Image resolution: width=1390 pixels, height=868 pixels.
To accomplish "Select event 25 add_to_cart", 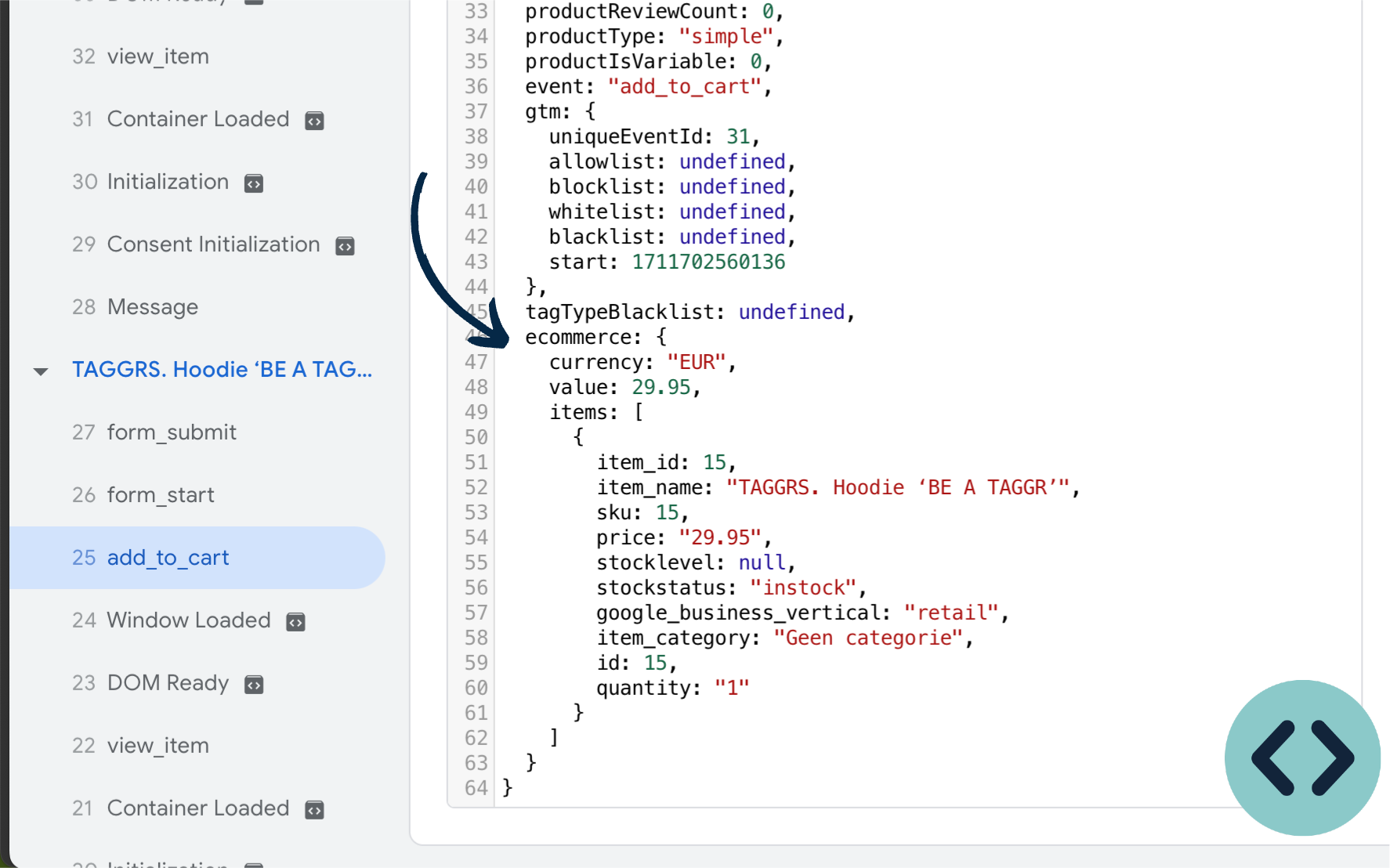I will click(x=197, y=558).
